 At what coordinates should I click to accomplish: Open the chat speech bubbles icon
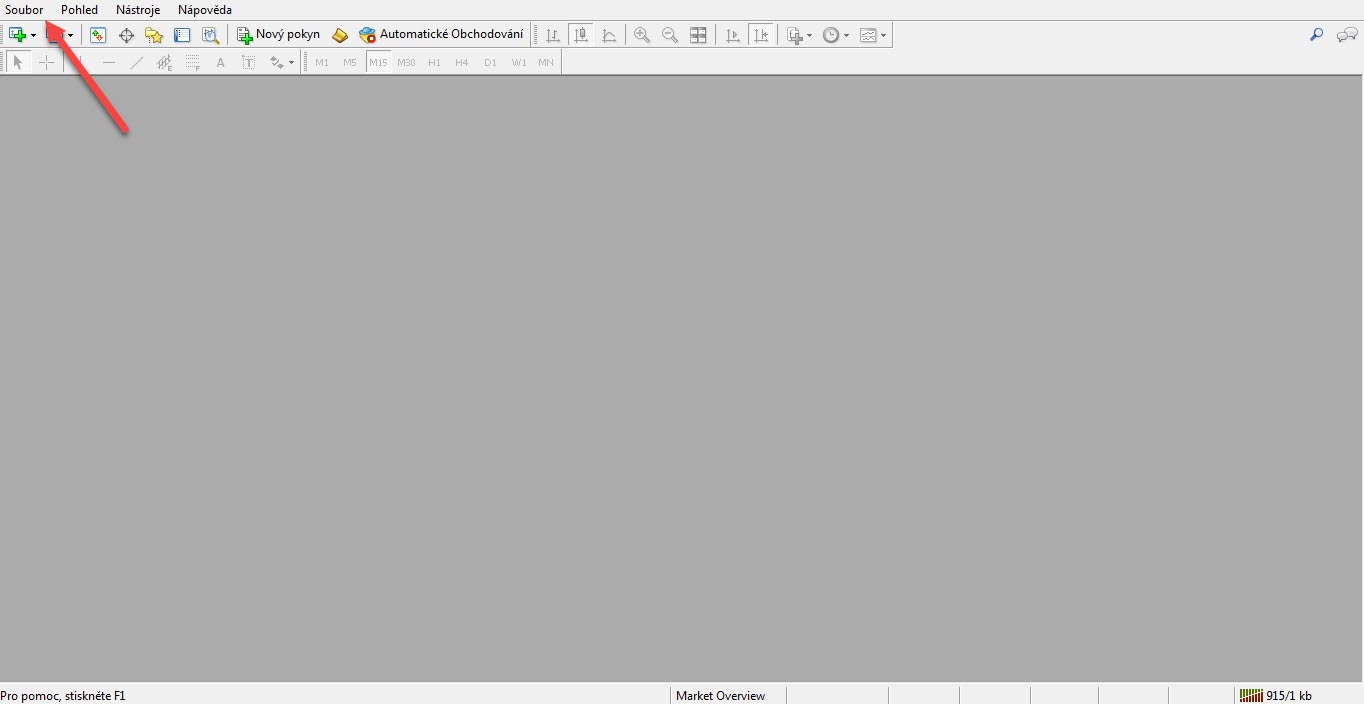tap(1347, 35)
